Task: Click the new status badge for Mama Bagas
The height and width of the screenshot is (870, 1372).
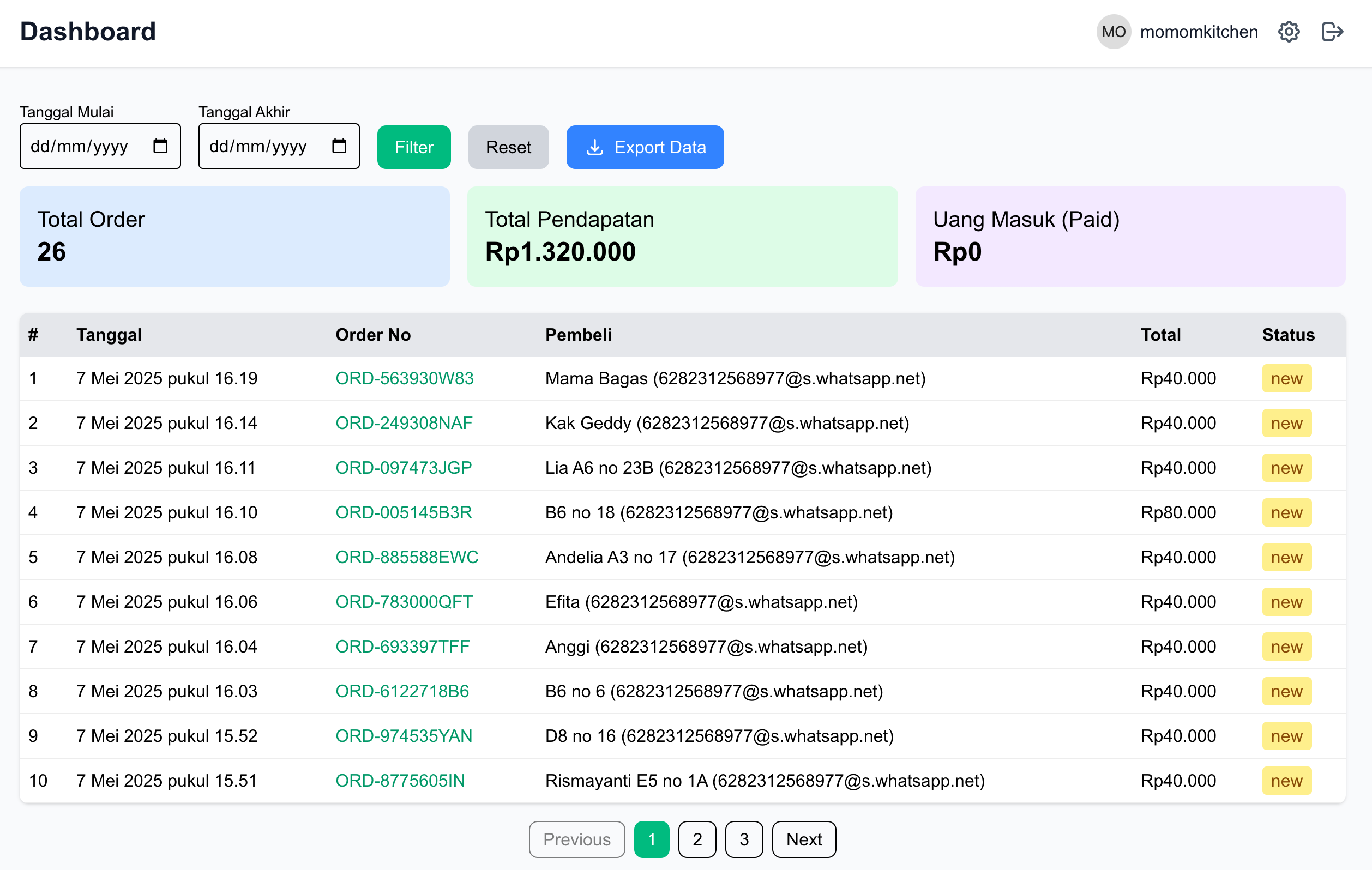Action: 1287,378
